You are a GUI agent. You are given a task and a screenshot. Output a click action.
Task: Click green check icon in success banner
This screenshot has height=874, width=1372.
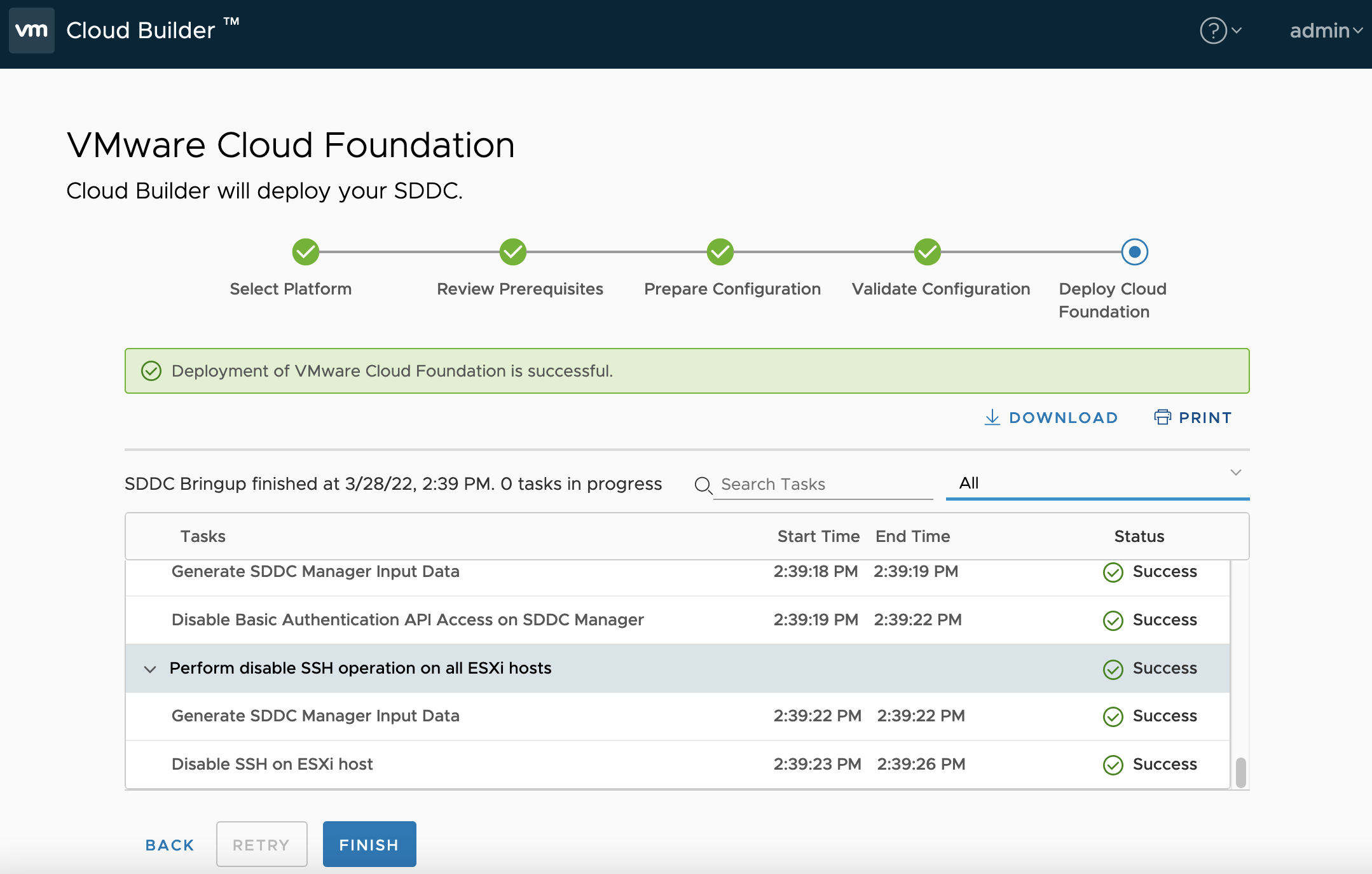point(151,371)
